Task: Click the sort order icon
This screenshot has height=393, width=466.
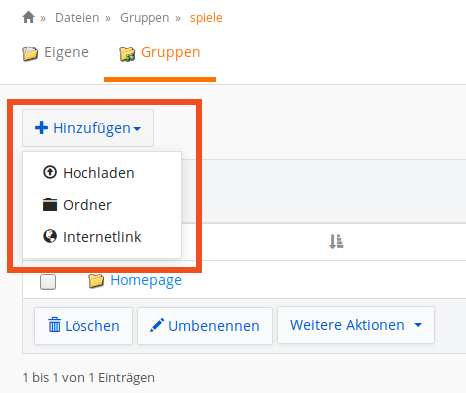Action: tap(336, 241)
